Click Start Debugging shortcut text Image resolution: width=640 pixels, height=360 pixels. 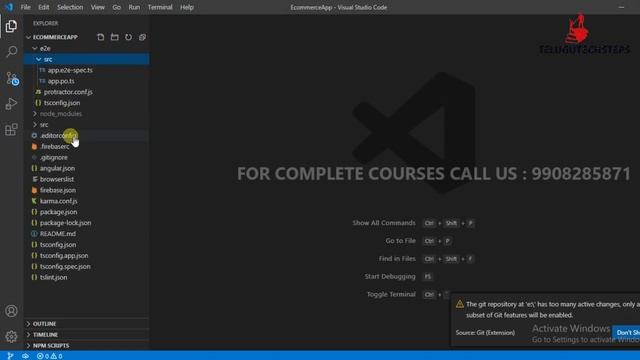click(390, 276)
